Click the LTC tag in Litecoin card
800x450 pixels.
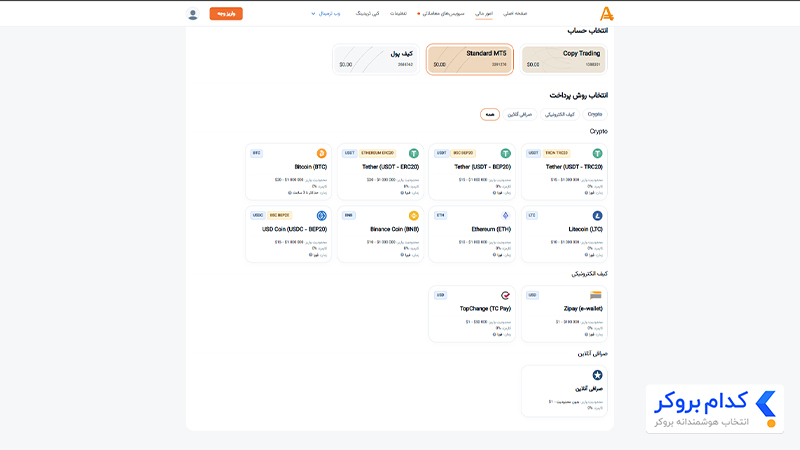point(532,215)
